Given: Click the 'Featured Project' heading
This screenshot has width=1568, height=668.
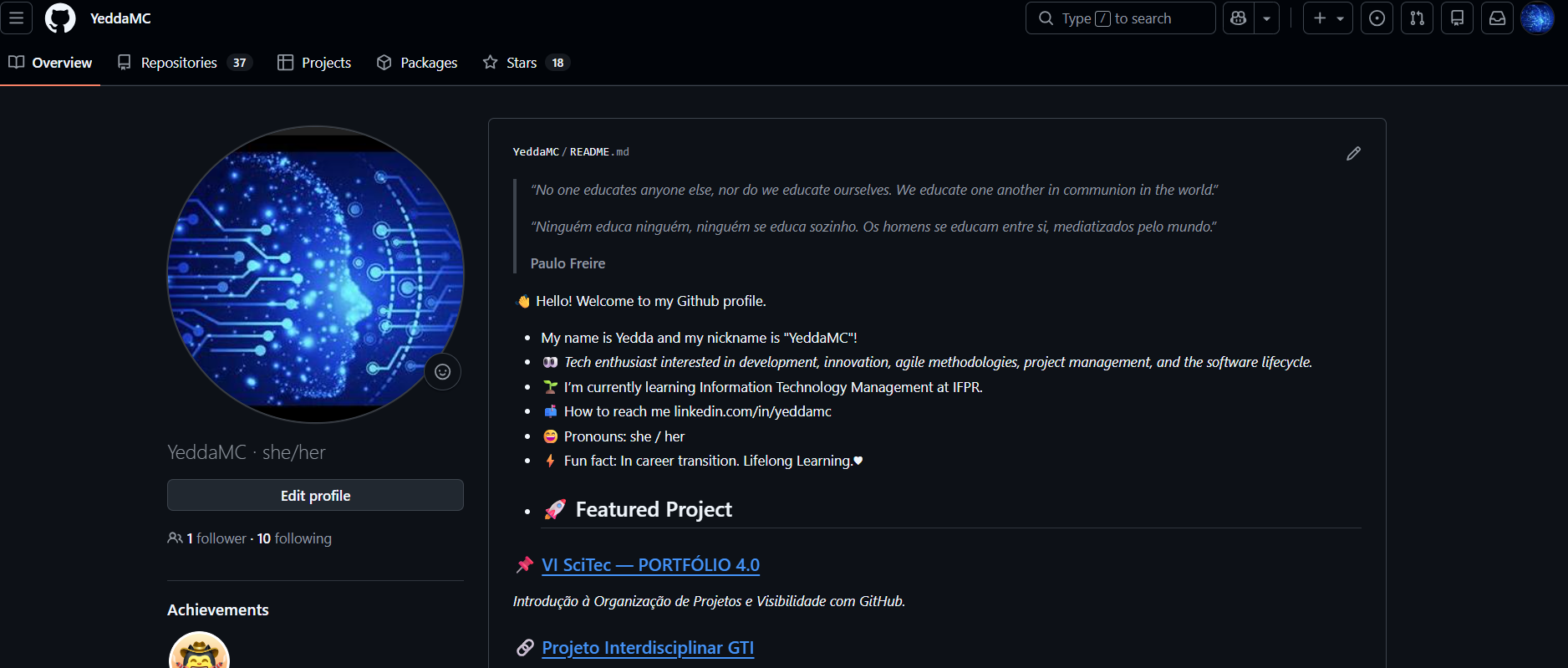Looking at the screenshot, I should point(654,509).
